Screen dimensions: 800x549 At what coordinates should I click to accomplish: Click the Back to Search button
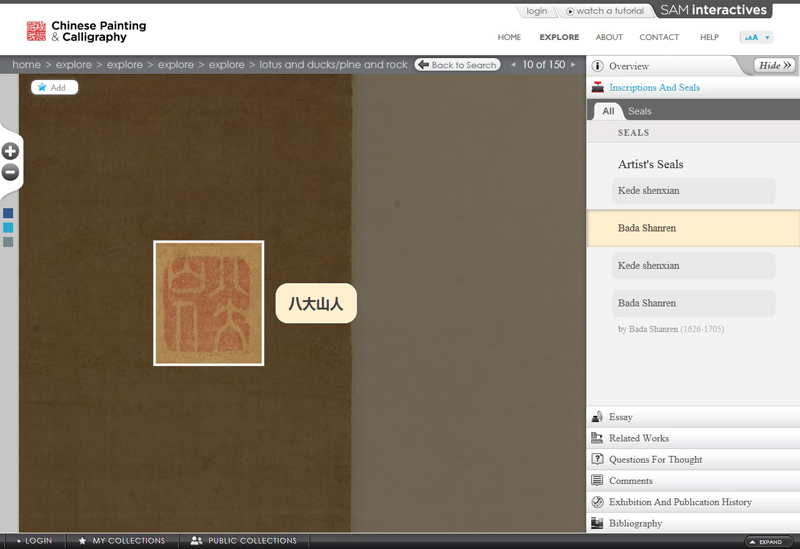click(x=458, y=65)
